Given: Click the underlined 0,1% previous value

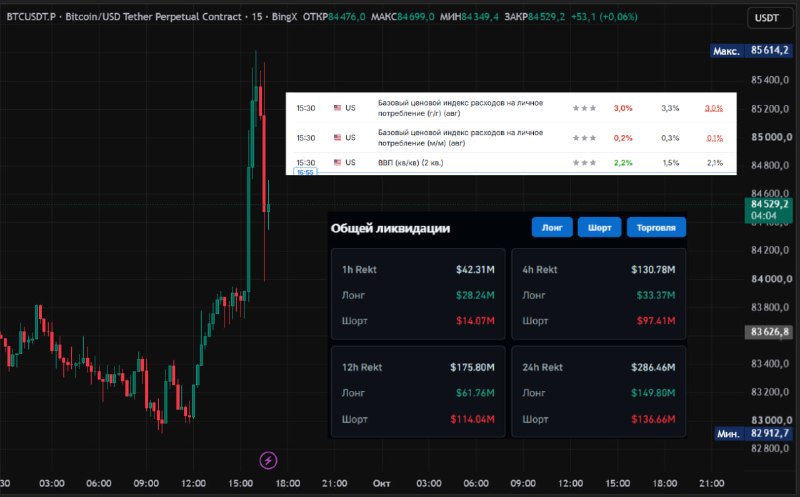Looking at the screenshot, I should click(715, 138).
